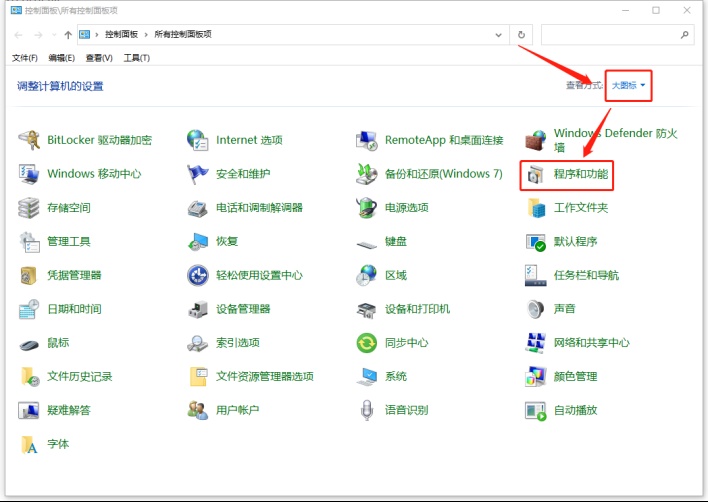Click the 声音 speaker icon
The image size is (708, 502).
[x=536, y=309]
